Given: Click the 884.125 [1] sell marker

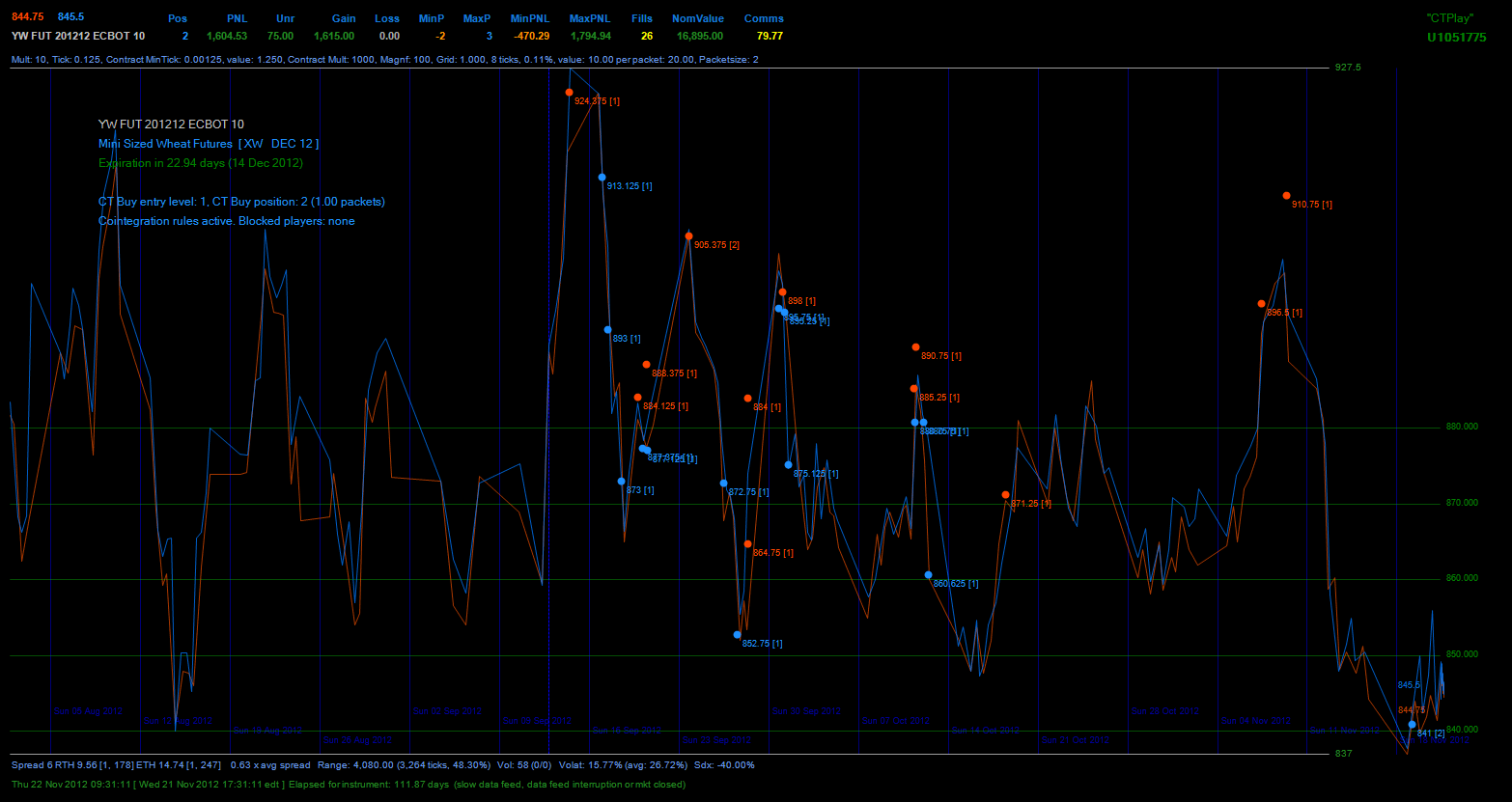Looking at the screenshot, I should click(x=637, y=398).
